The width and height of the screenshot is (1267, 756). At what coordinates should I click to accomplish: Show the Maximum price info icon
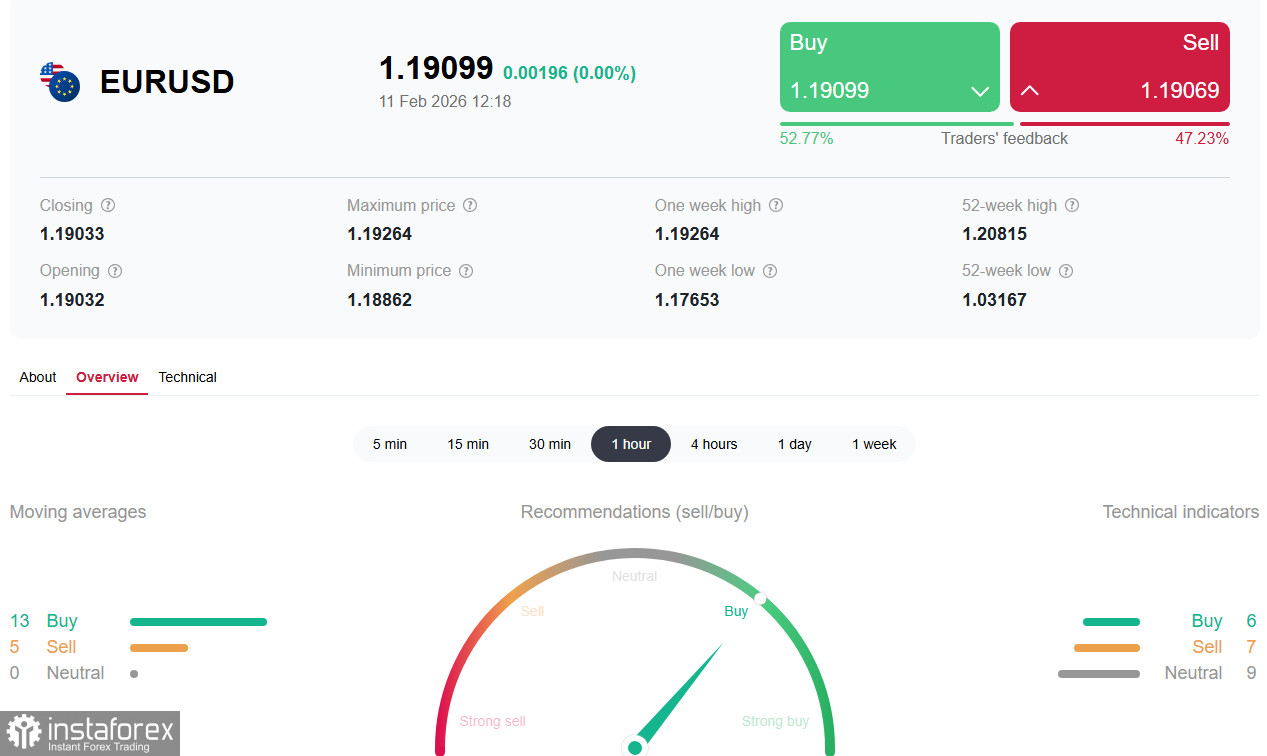(x=470, y=205)
